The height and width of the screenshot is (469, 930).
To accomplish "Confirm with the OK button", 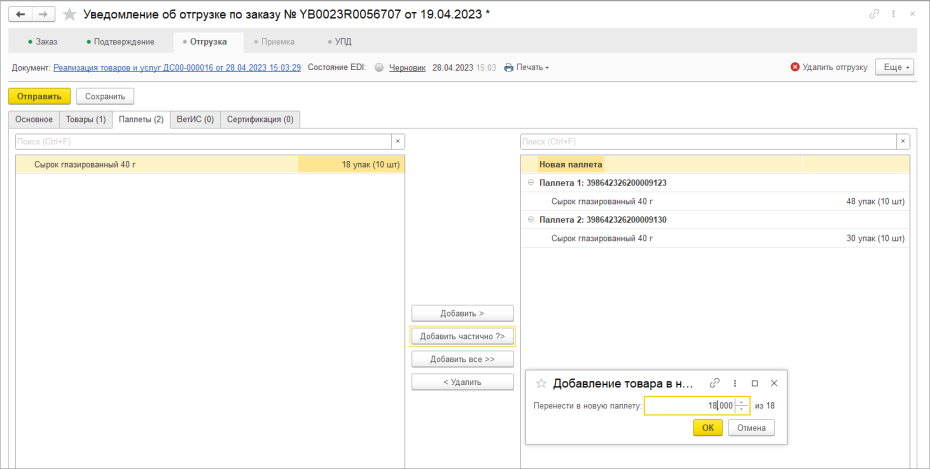I will click(708, 427).
